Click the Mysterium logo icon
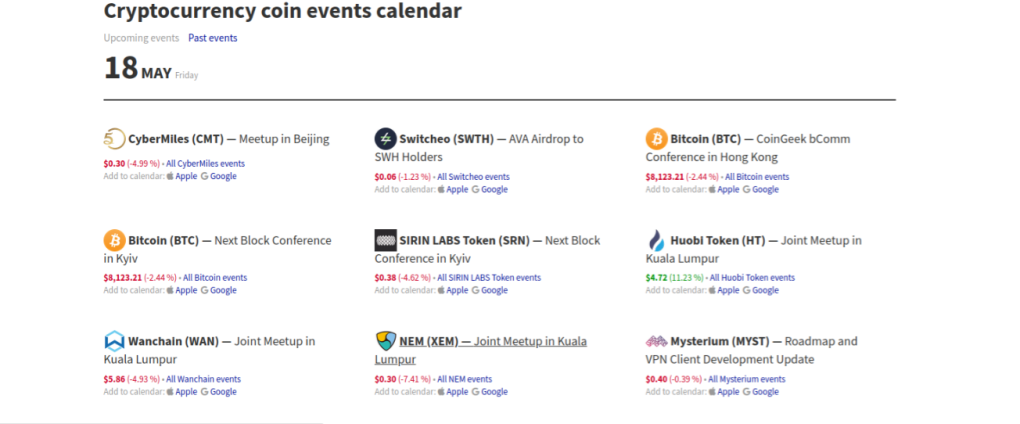This screenshot has width=1020, height=424. (x=656, y=341)
